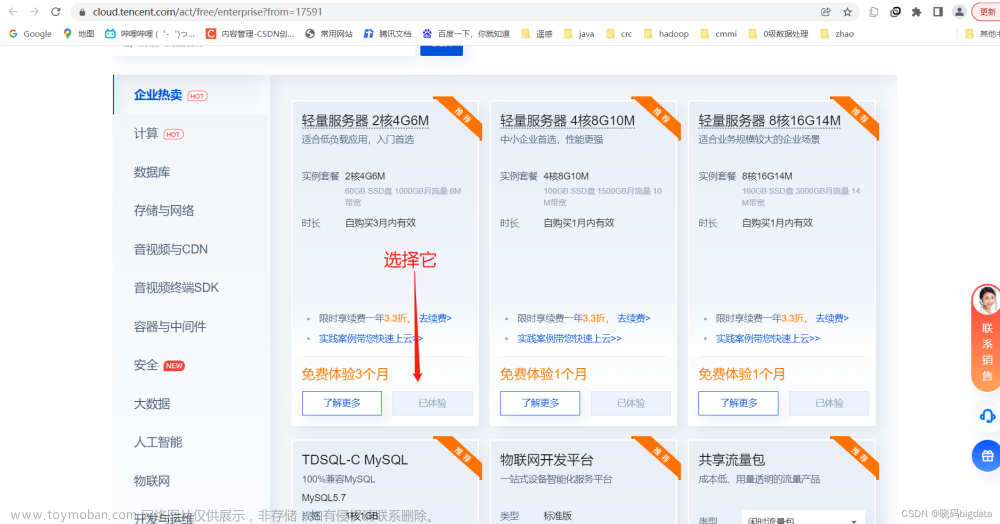1000x524 pixels.
Task: Click the 物联网开发平台 card title
Action: pos(547,460)
